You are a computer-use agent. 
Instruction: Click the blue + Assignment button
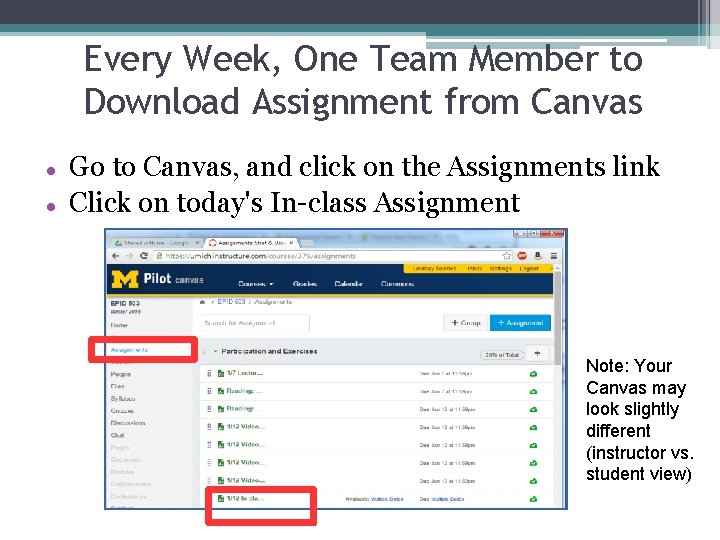(520, 323)
